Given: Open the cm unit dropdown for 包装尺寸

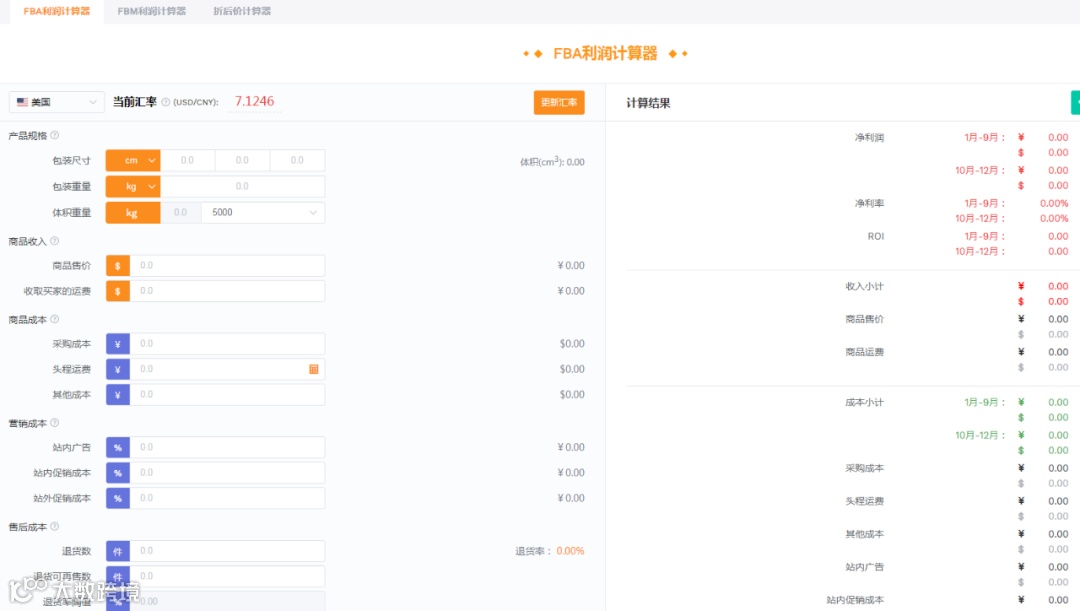Looking at the screenshot, I should tap(133, 160).
